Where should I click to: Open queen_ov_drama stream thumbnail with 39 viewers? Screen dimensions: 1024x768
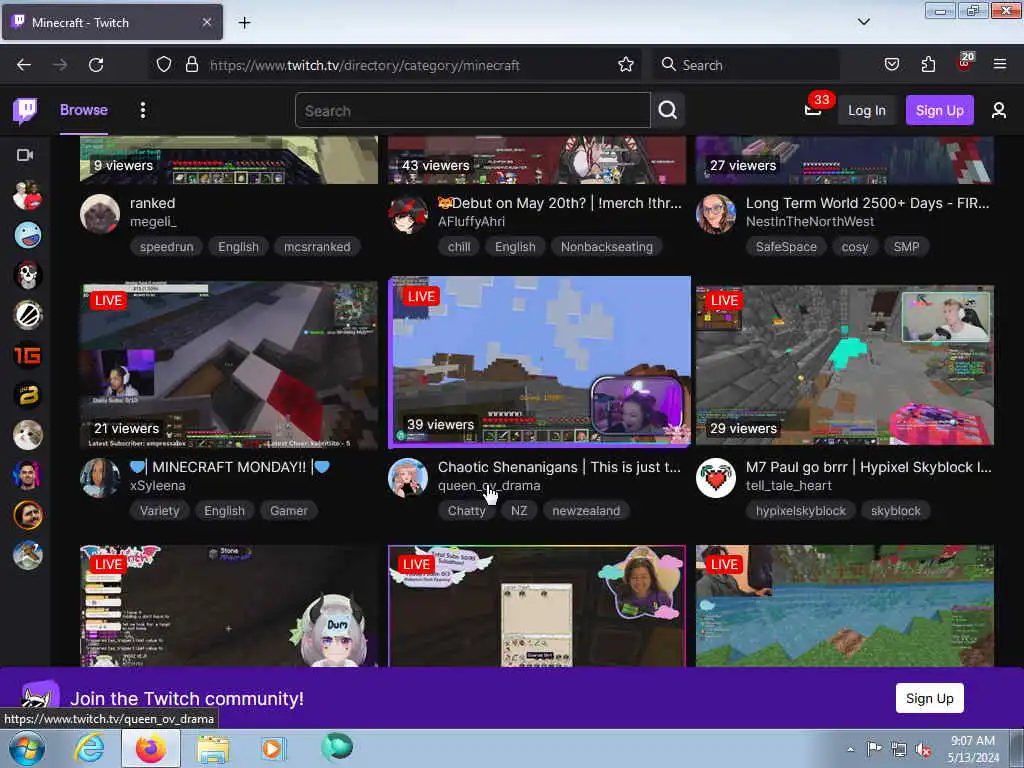(539, 362)
